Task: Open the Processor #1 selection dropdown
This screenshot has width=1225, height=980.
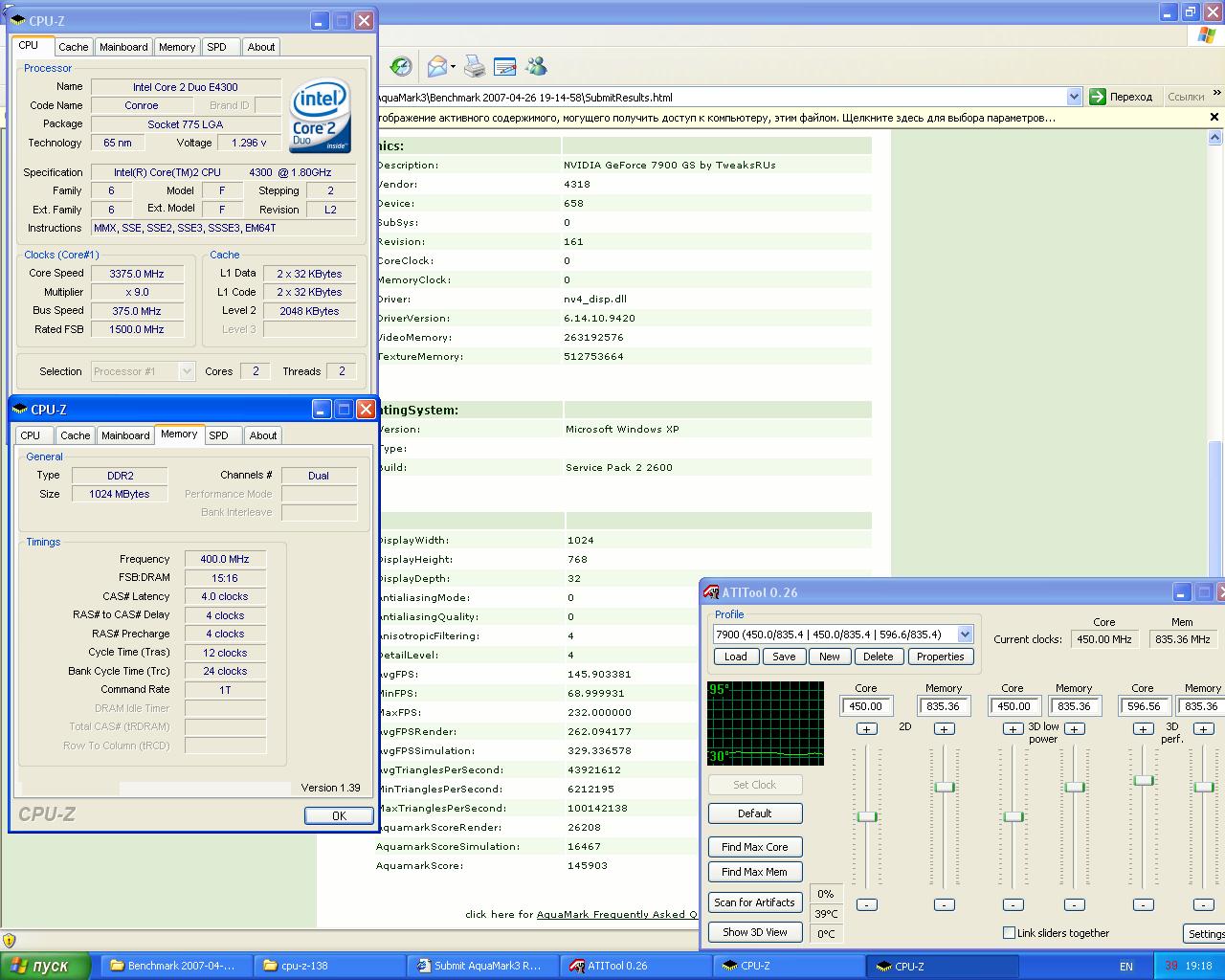Action: click(x=187, y=371)
